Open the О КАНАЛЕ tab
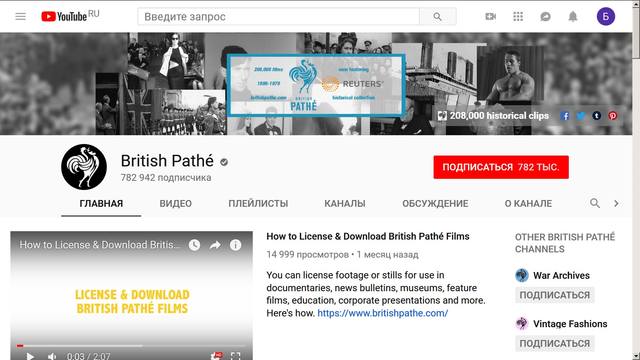 point(528,204)
